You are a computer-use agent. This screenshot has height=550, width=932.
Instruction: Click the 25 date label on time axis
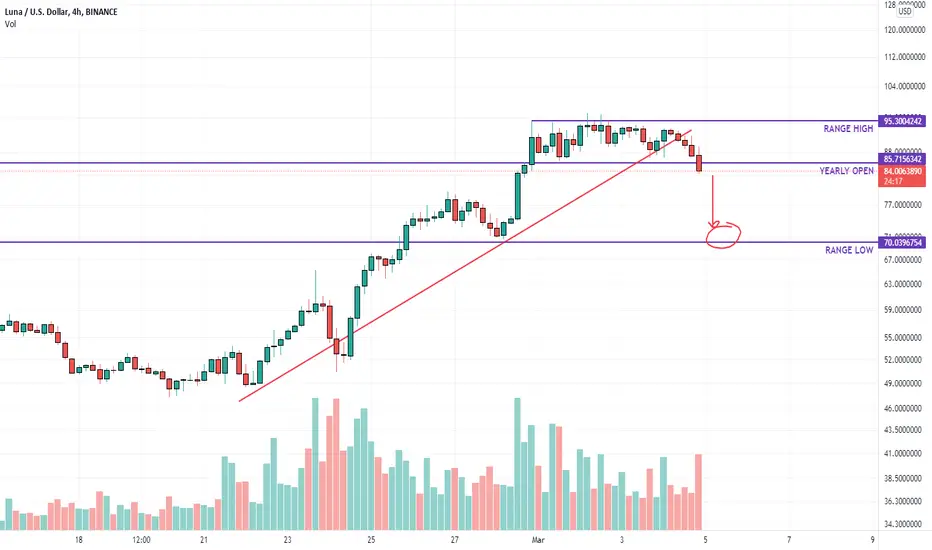pos(371,540)
